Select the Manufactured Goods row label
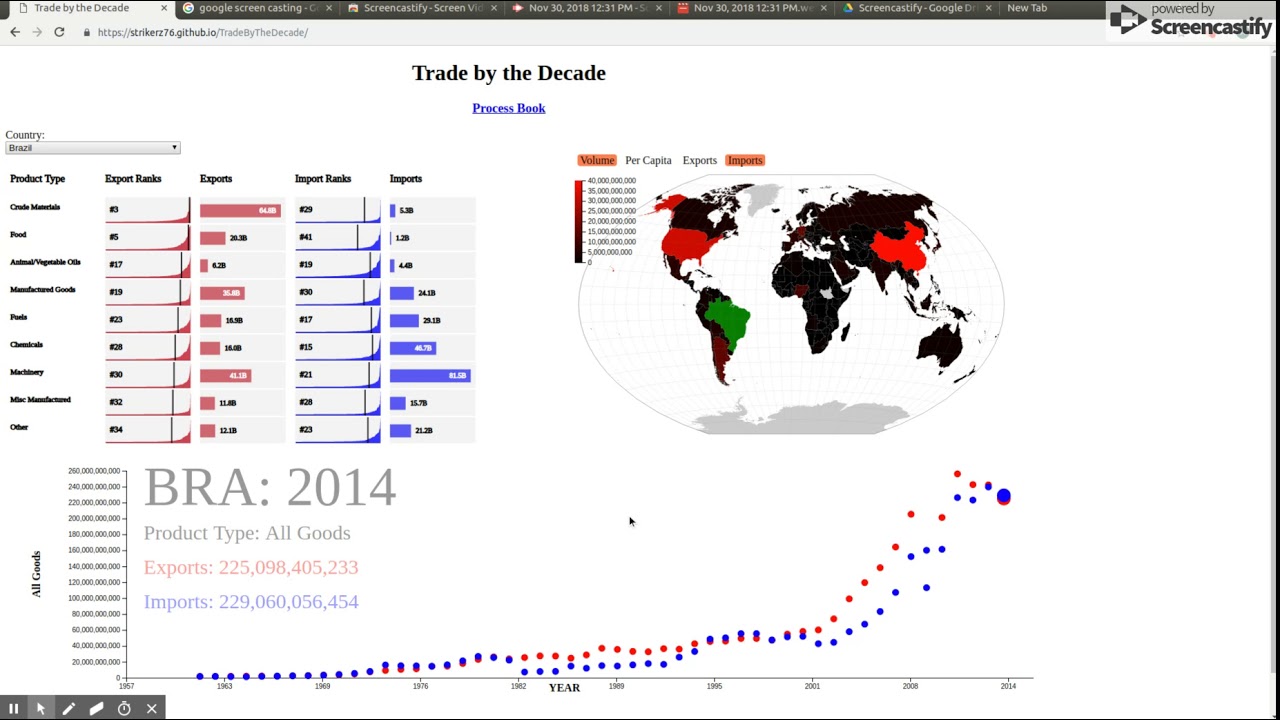 tap(43, 290)
